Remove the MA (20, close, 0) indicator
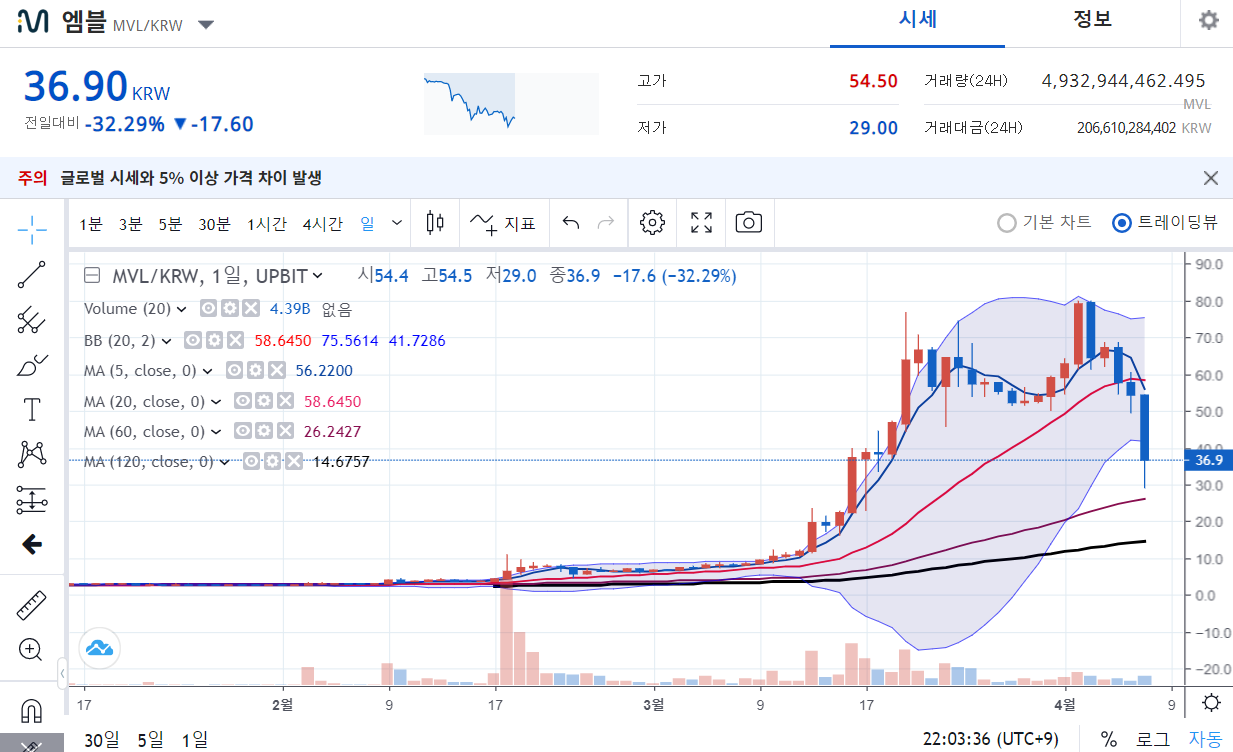Image resolution: width=1233 pixels, height=752 pixels. coord(285,401)
